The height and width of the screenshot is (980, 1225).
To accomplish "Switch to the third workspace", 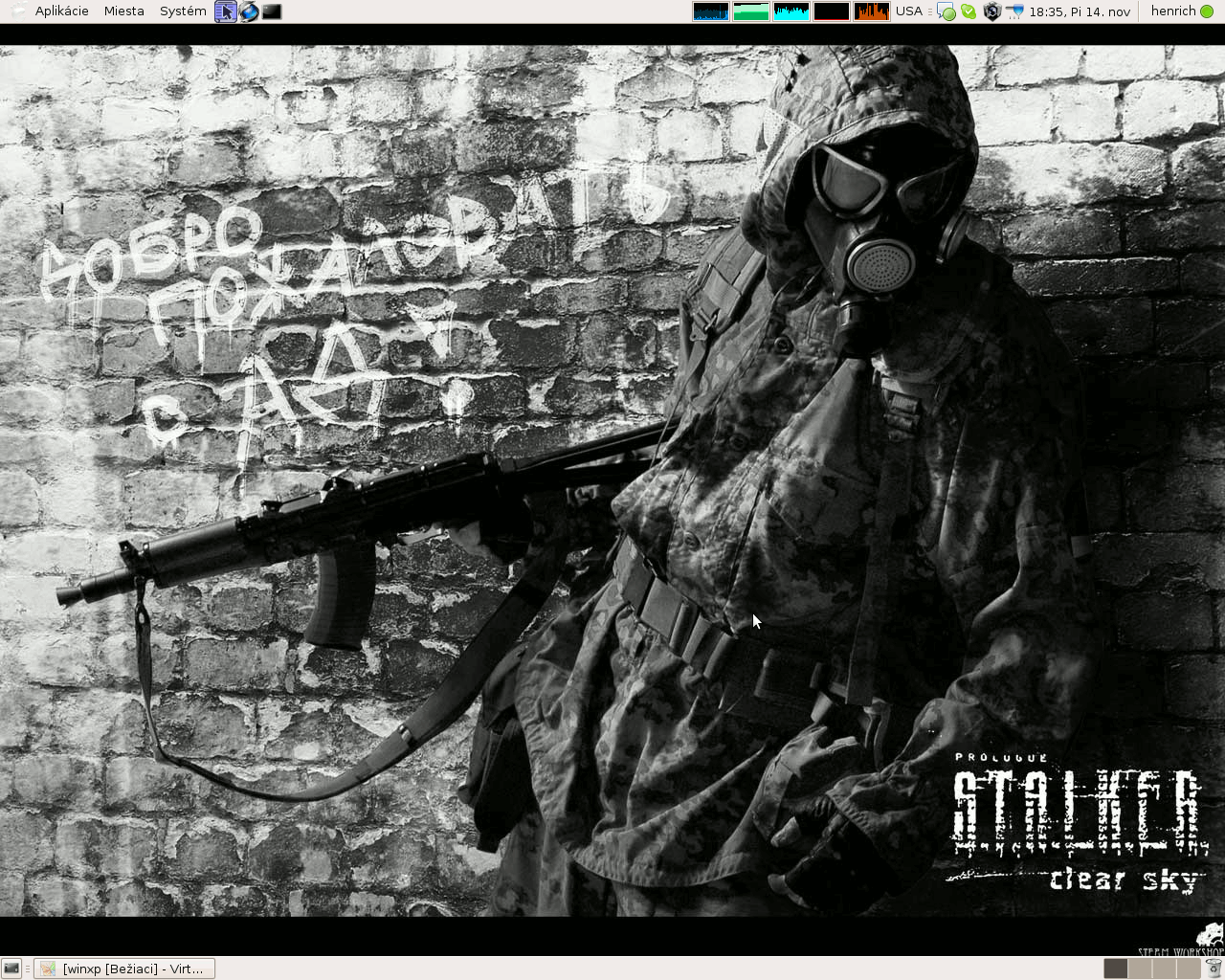I will pos(1164,969).
